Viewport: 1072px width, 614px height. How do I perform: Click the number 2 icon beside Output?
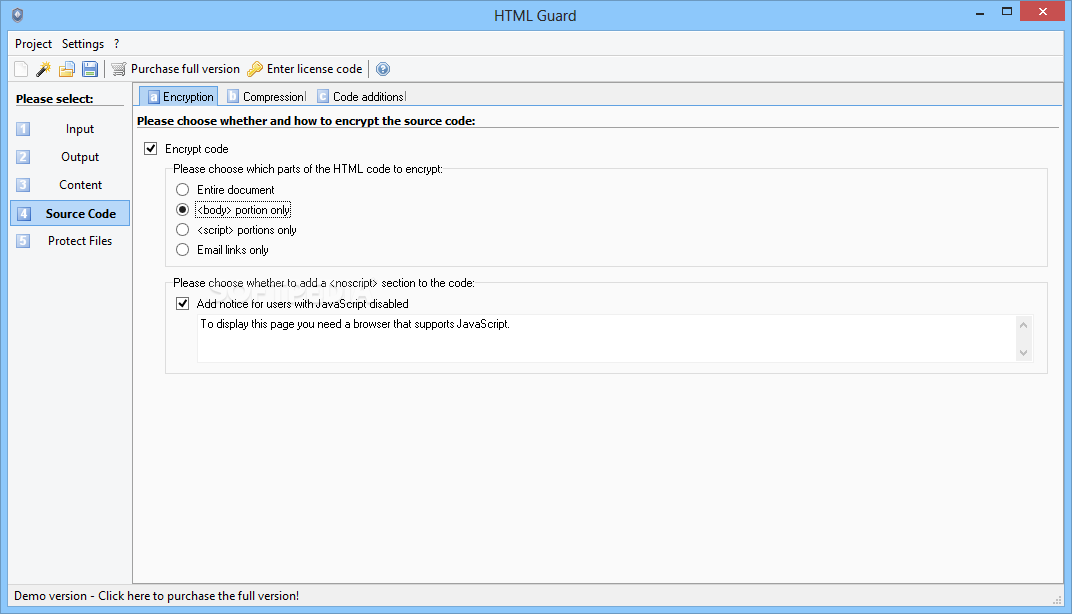pyautogui.click(x=23, y=157)
